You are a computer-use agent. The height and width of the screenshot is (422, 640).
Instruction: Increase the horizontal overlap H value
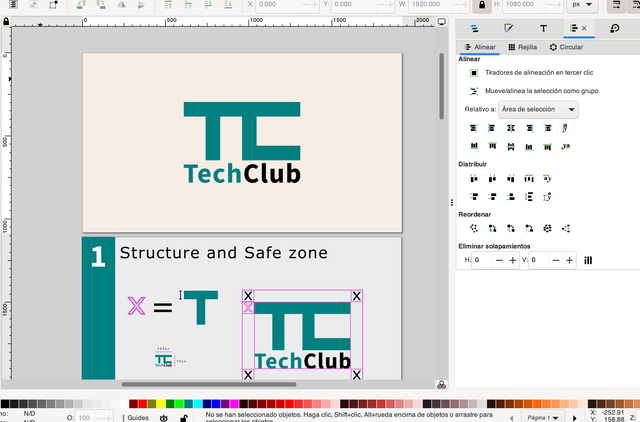[x=513, y=260]
